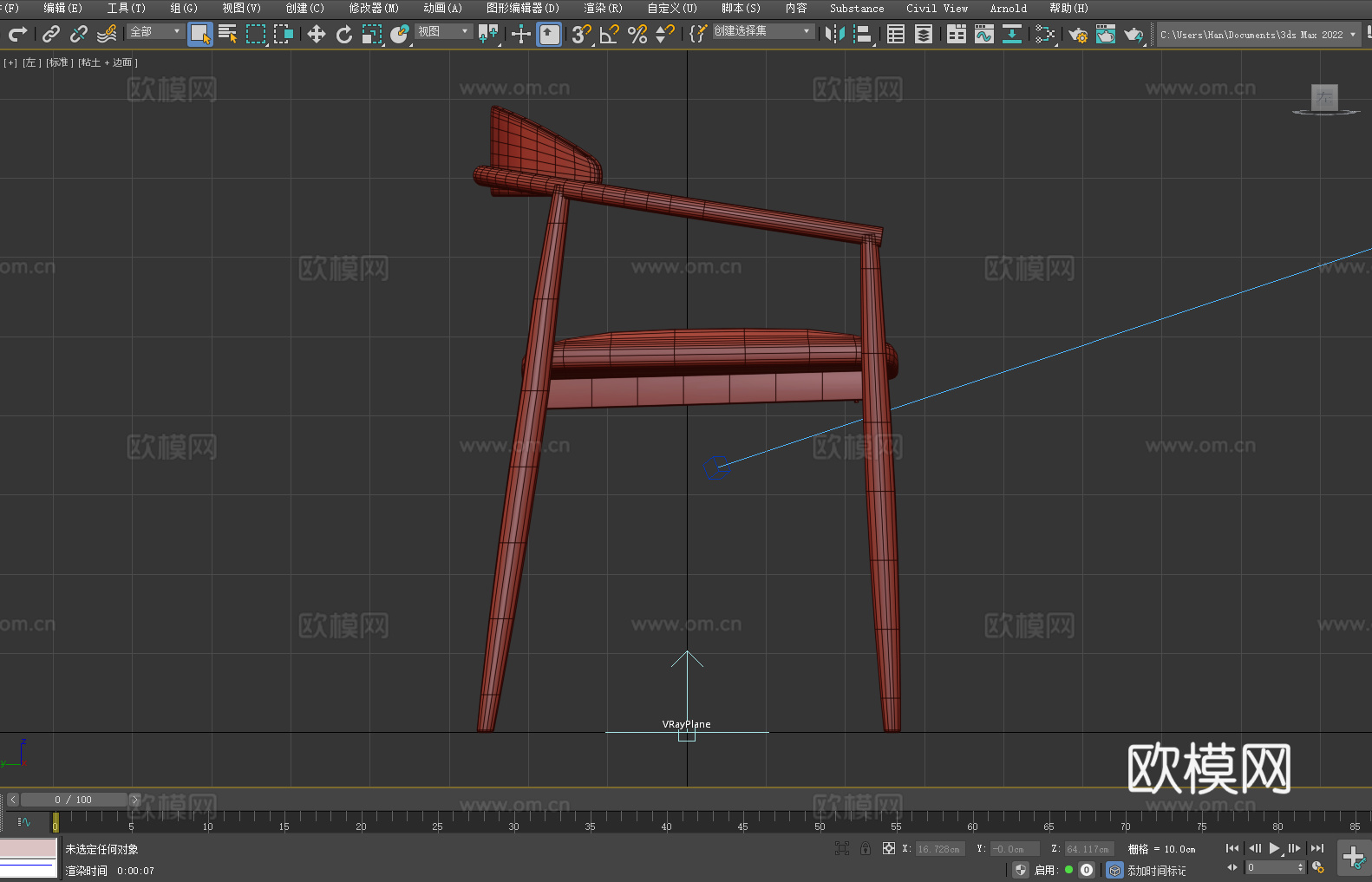The width and height of the screenshot is (1372, 882).
Task: Open the Arnold menu
Action: coord(1008,8)
